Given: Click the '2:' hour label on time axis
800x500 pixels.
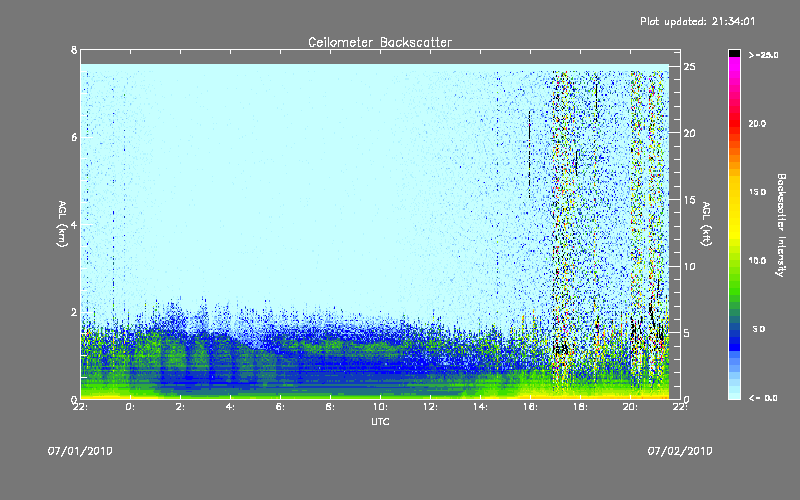Looking at the screenshot, I should click(180, 407).
